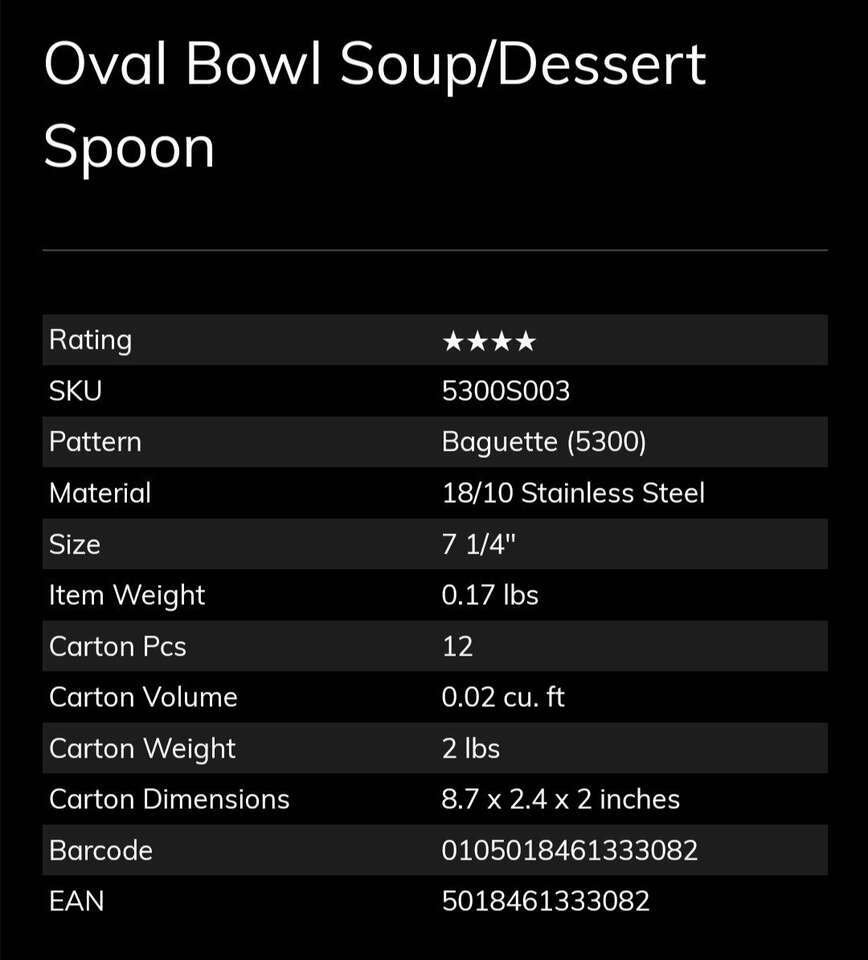Click the Carton Dimensions row label
Screen dimensions: 868x960
[x=169, y=799]
